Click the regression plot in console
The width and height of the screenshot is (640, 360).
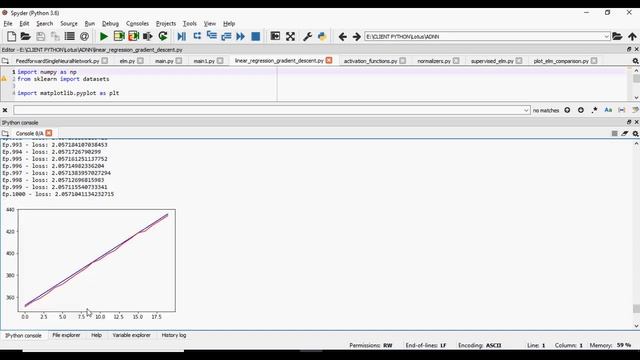90,263
